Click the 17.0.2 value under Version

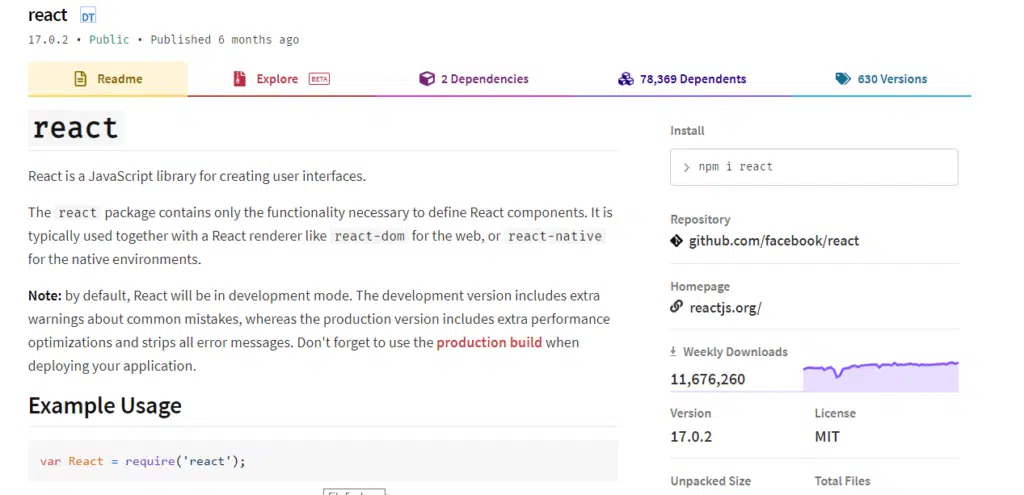pos(691,436)
